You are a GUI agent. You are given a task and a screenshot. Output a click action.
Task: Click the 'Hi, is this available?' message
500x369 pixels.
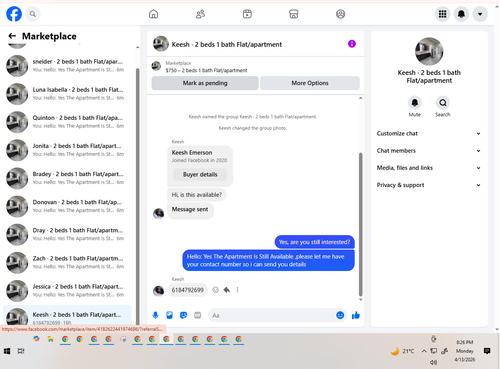197,195
